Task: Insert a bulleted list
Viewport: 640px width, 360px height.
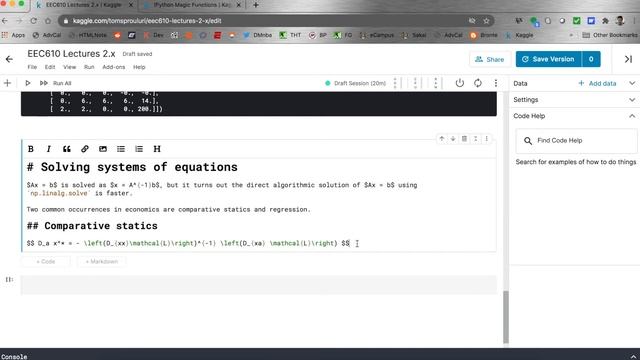Action: click(121, 149)
